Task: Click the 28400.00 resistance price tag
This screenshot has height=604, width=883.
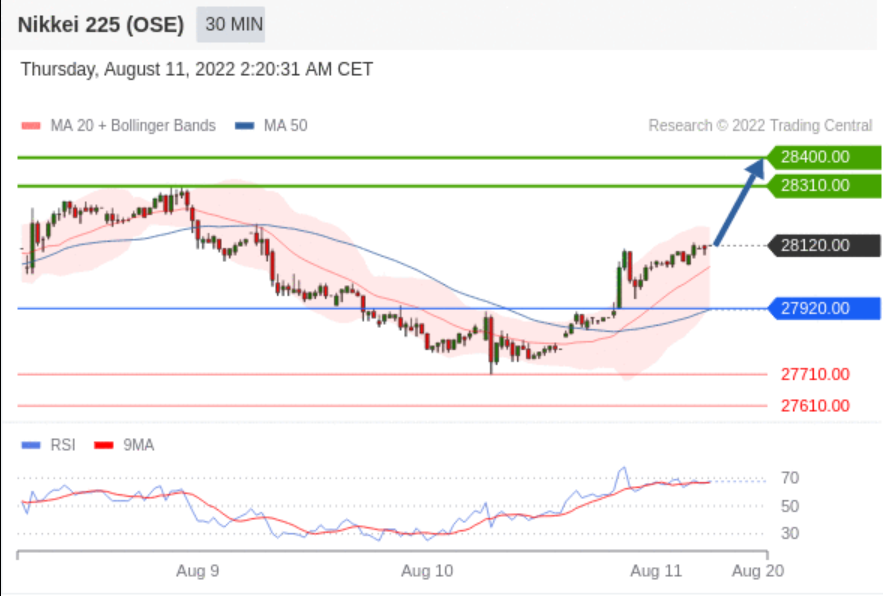Action: coord(824,157)
